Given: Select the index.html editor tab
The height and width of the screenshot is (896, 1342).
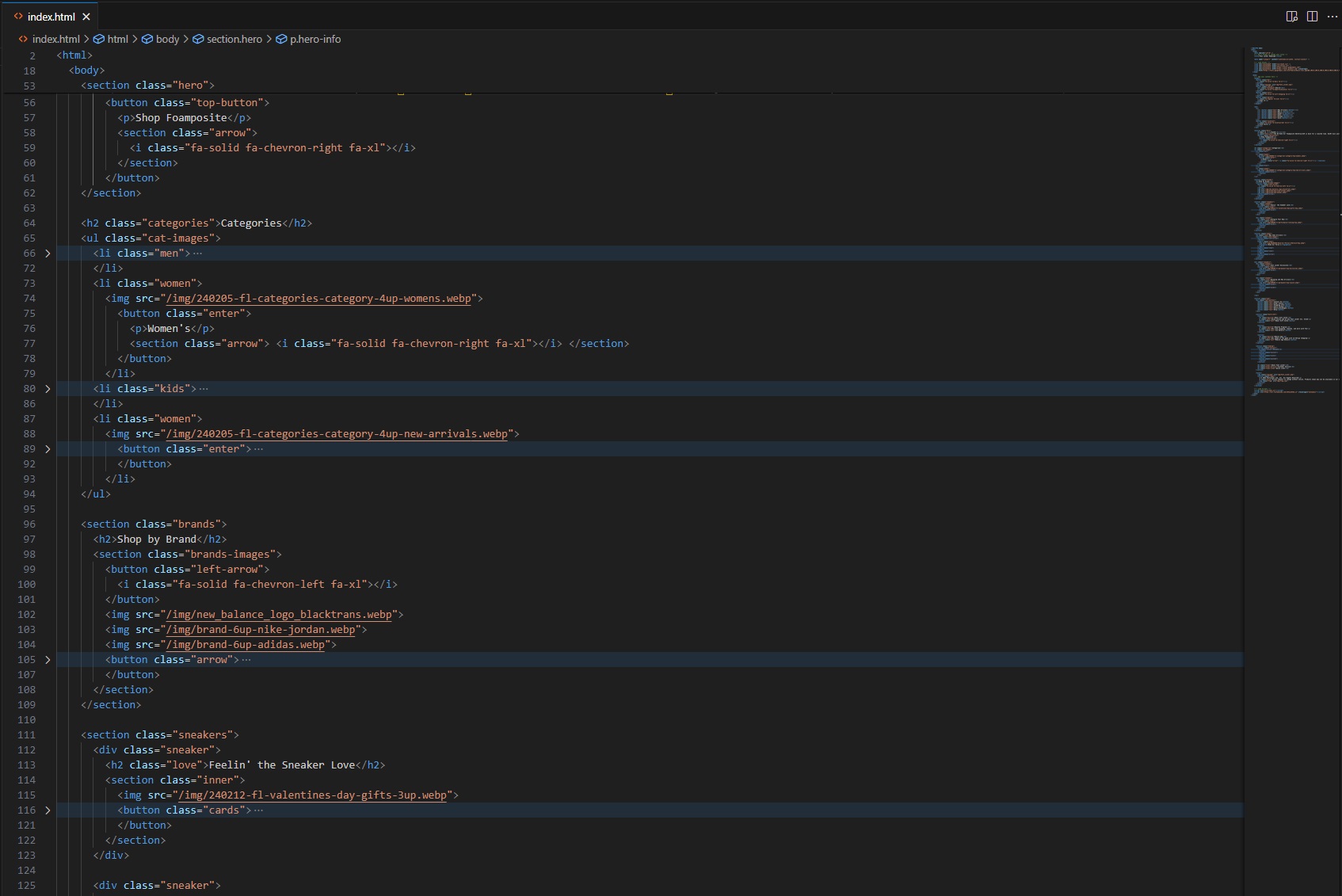Looking at the screenshot, I should [x=51, y=17].
